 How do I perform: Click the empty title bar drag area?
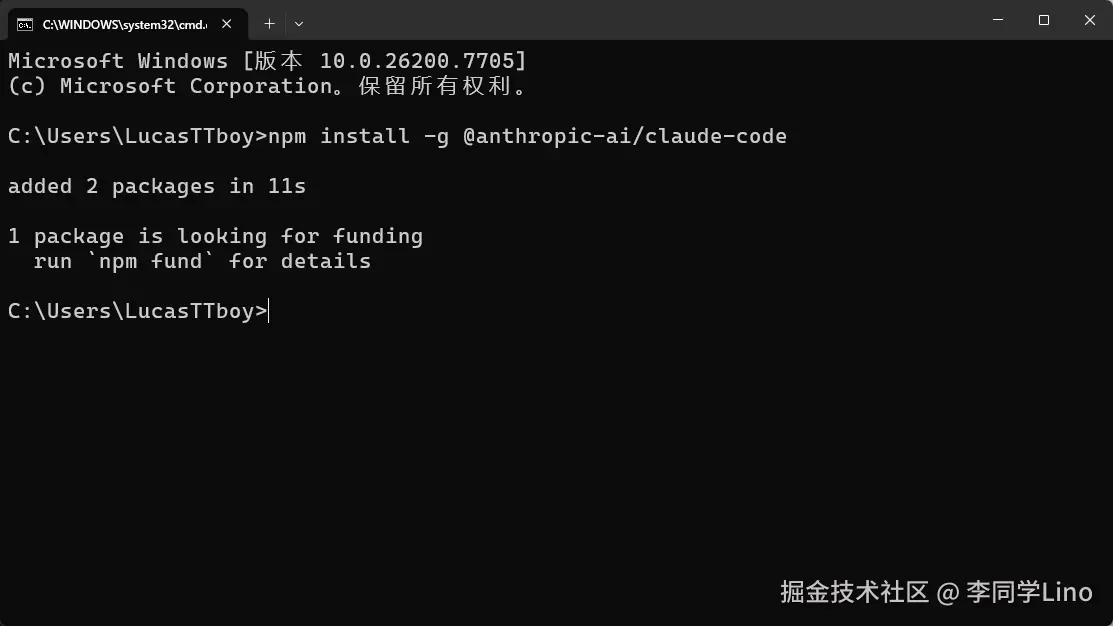coord(640,20)
